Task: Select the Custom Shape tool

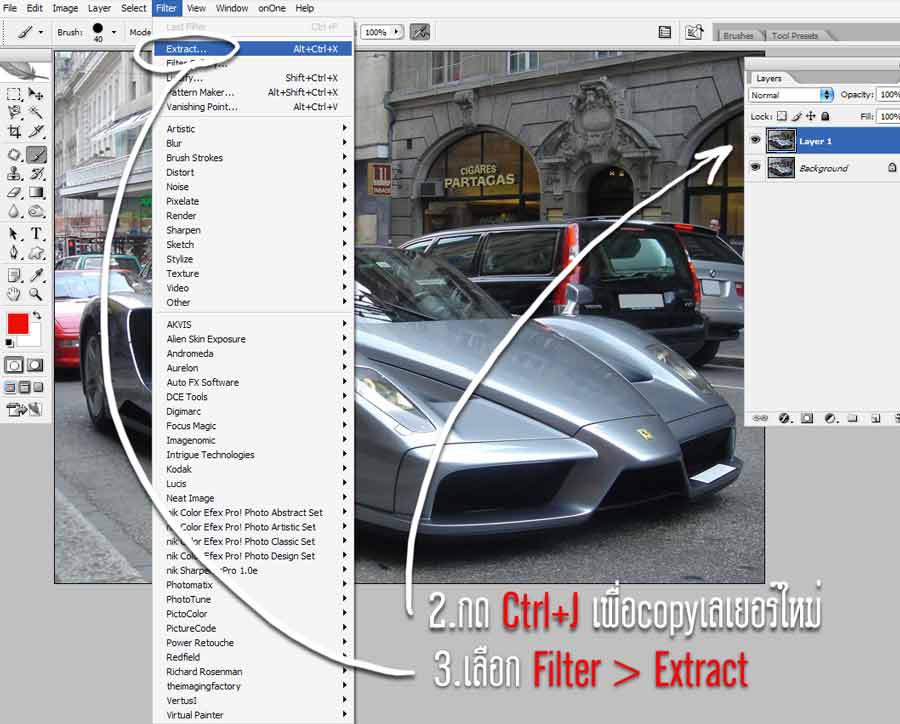Action: (36, 253)
